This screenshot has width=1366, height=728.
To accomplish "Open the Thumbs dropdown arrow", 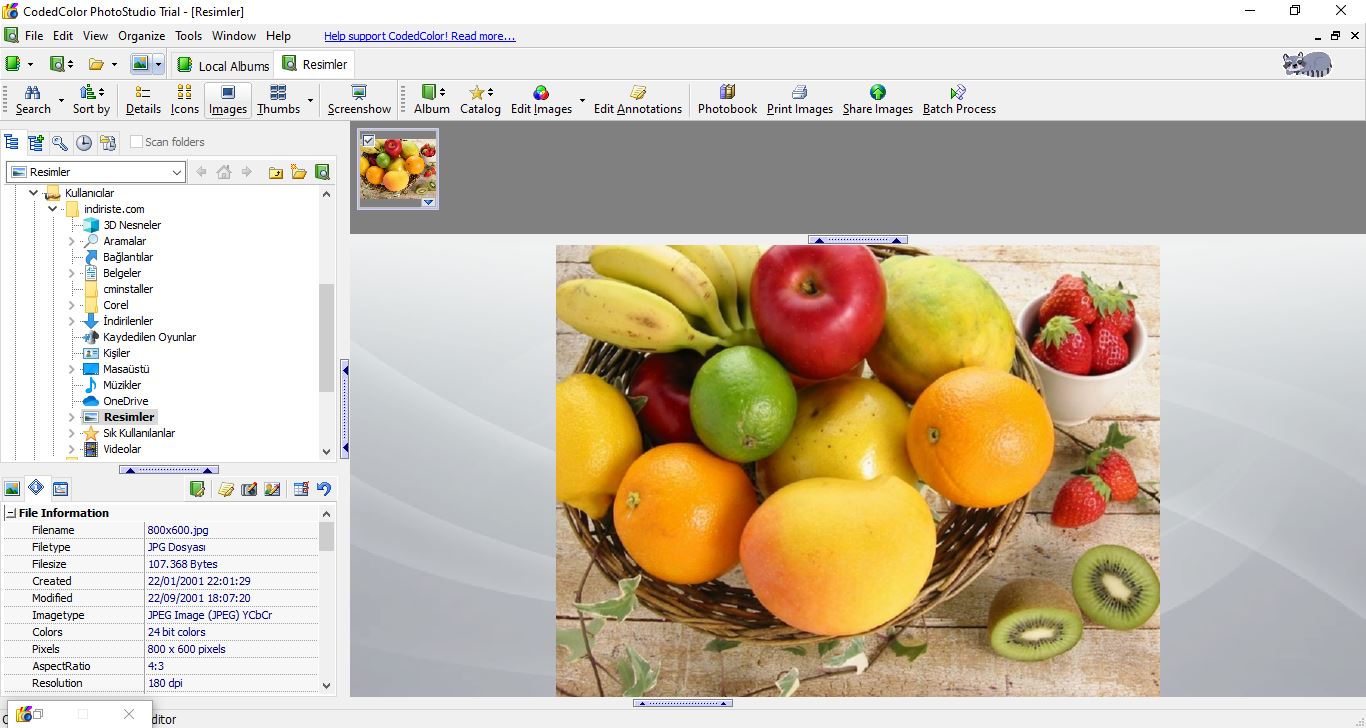I will [310, 100].
